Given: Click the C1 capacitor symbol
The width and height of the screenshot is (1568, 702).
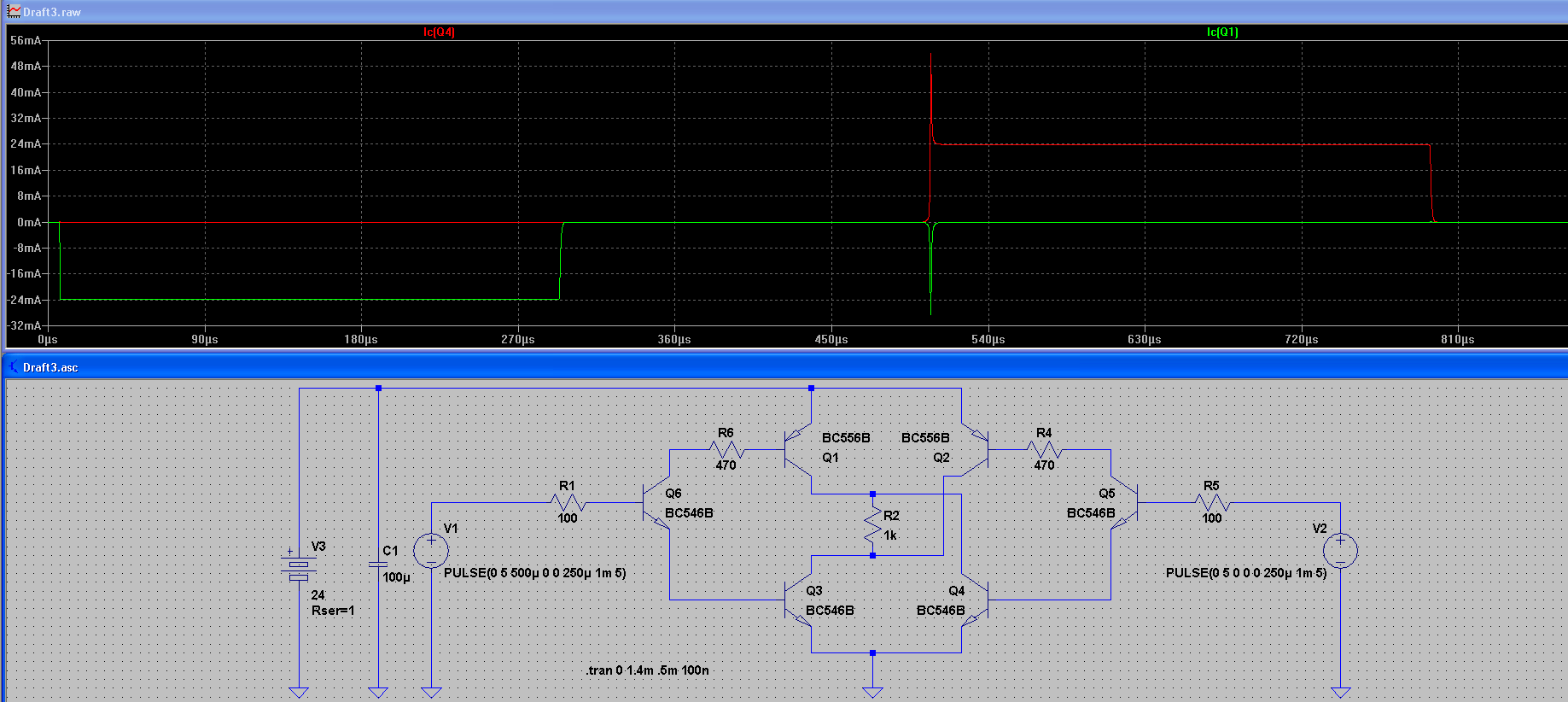Looking at the screenshot, I should [378, 565].
